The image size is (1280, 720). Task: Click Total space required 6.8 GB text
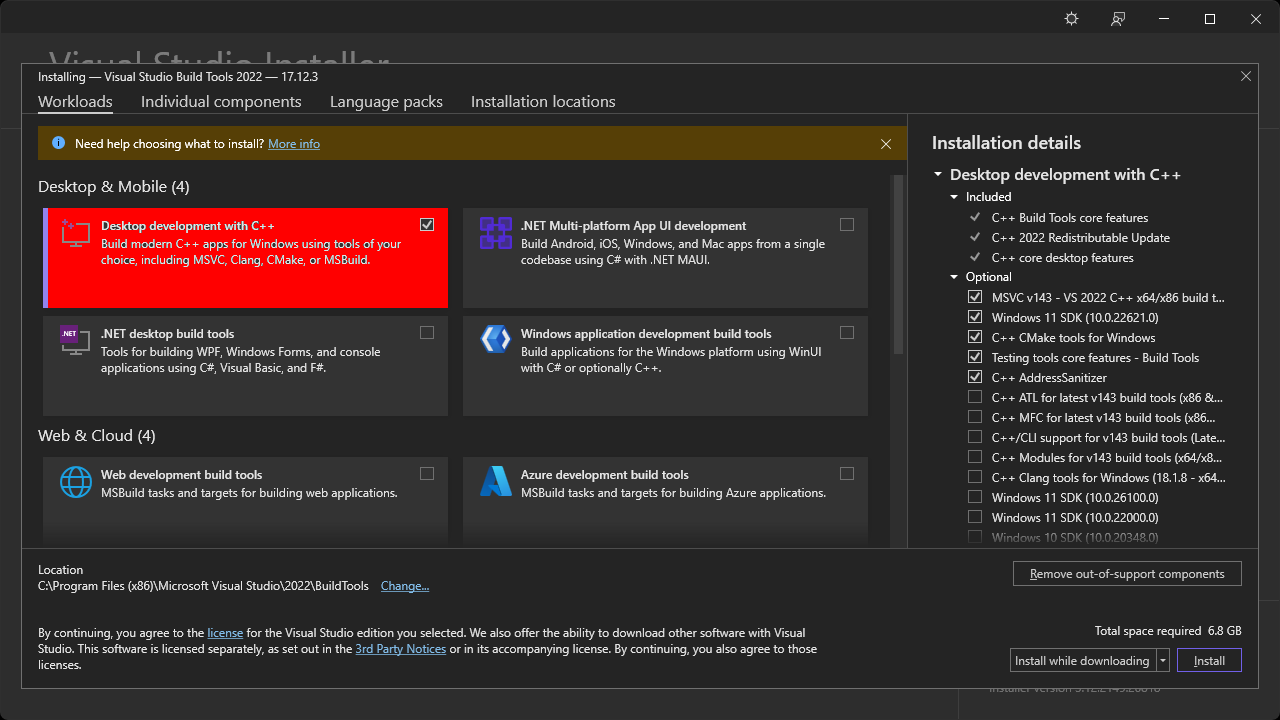(1168, 631)
